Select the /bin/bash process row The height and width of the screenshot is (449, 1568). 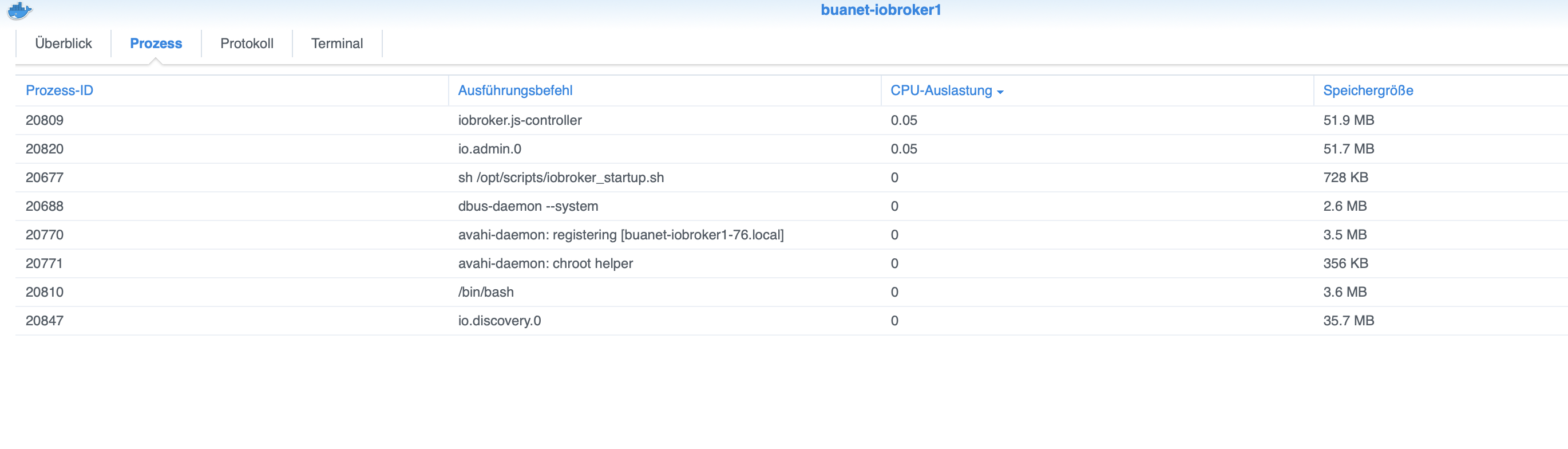tap(486, 293)
